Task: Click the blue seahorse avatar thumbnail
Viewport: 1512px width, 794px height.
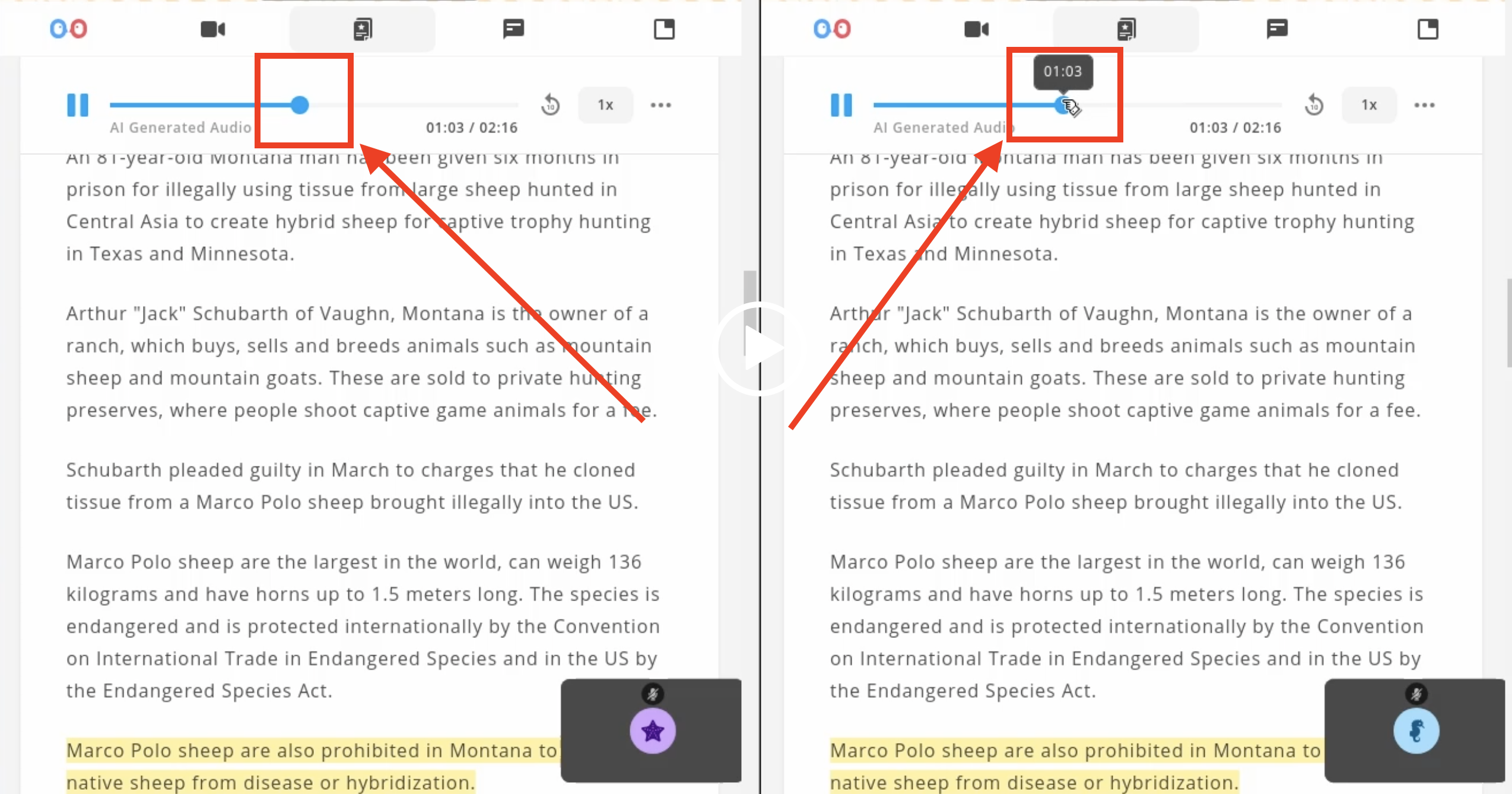Action: click(1416, 731)
